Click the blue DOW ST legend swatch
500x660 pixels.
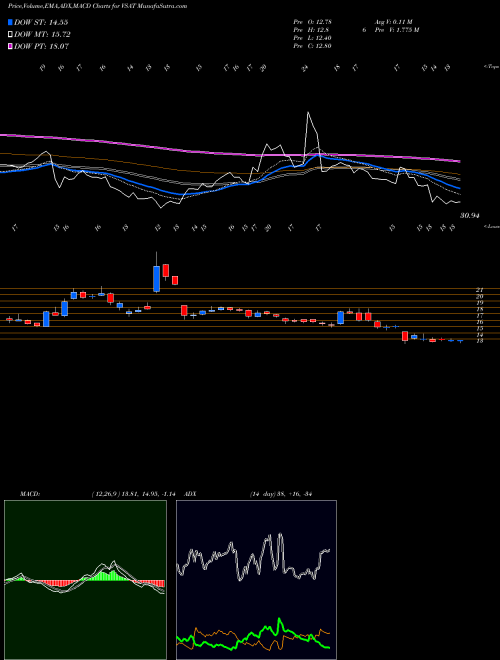(10, 22)
